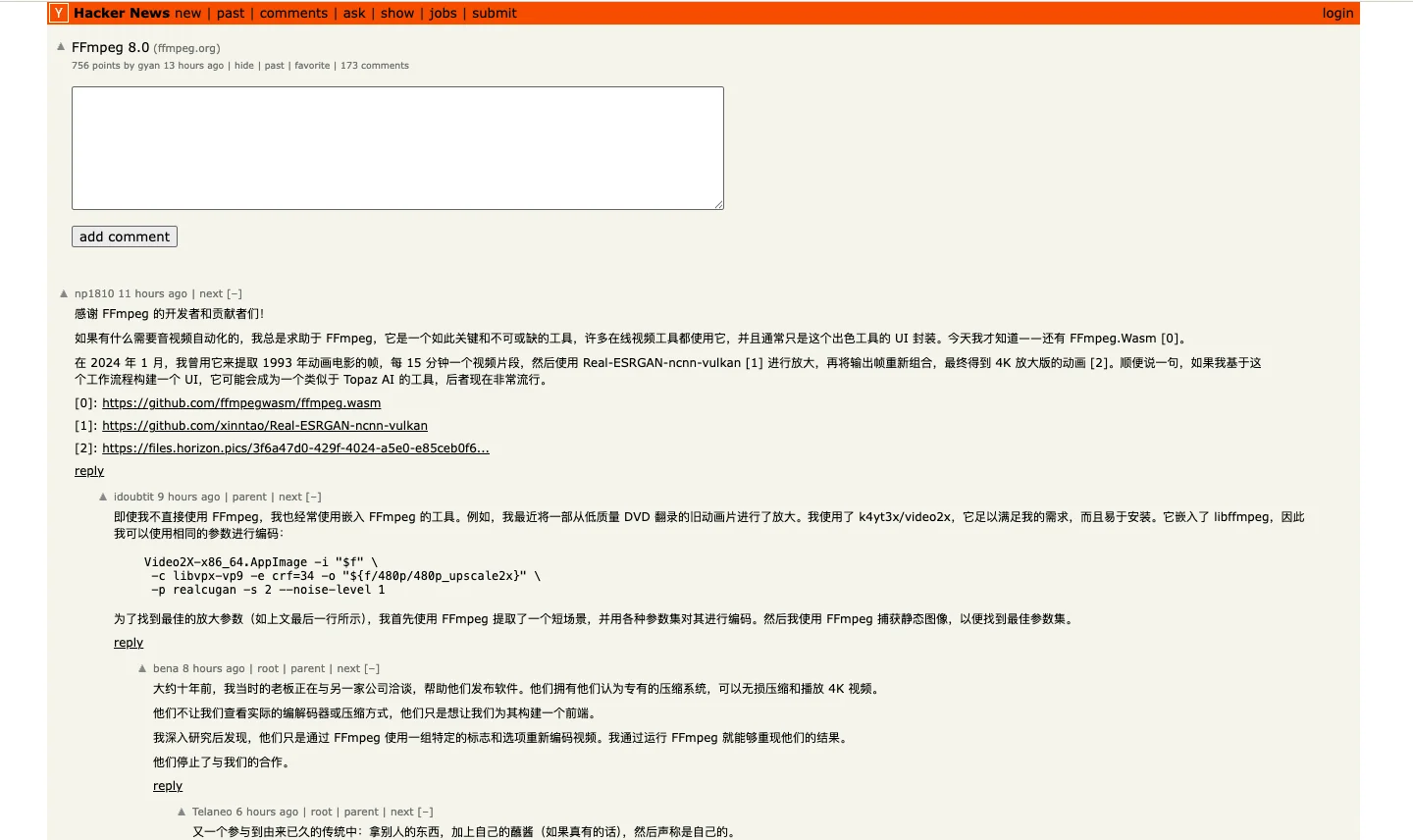Collapse bena's comment thread

(x=372, y=668)
